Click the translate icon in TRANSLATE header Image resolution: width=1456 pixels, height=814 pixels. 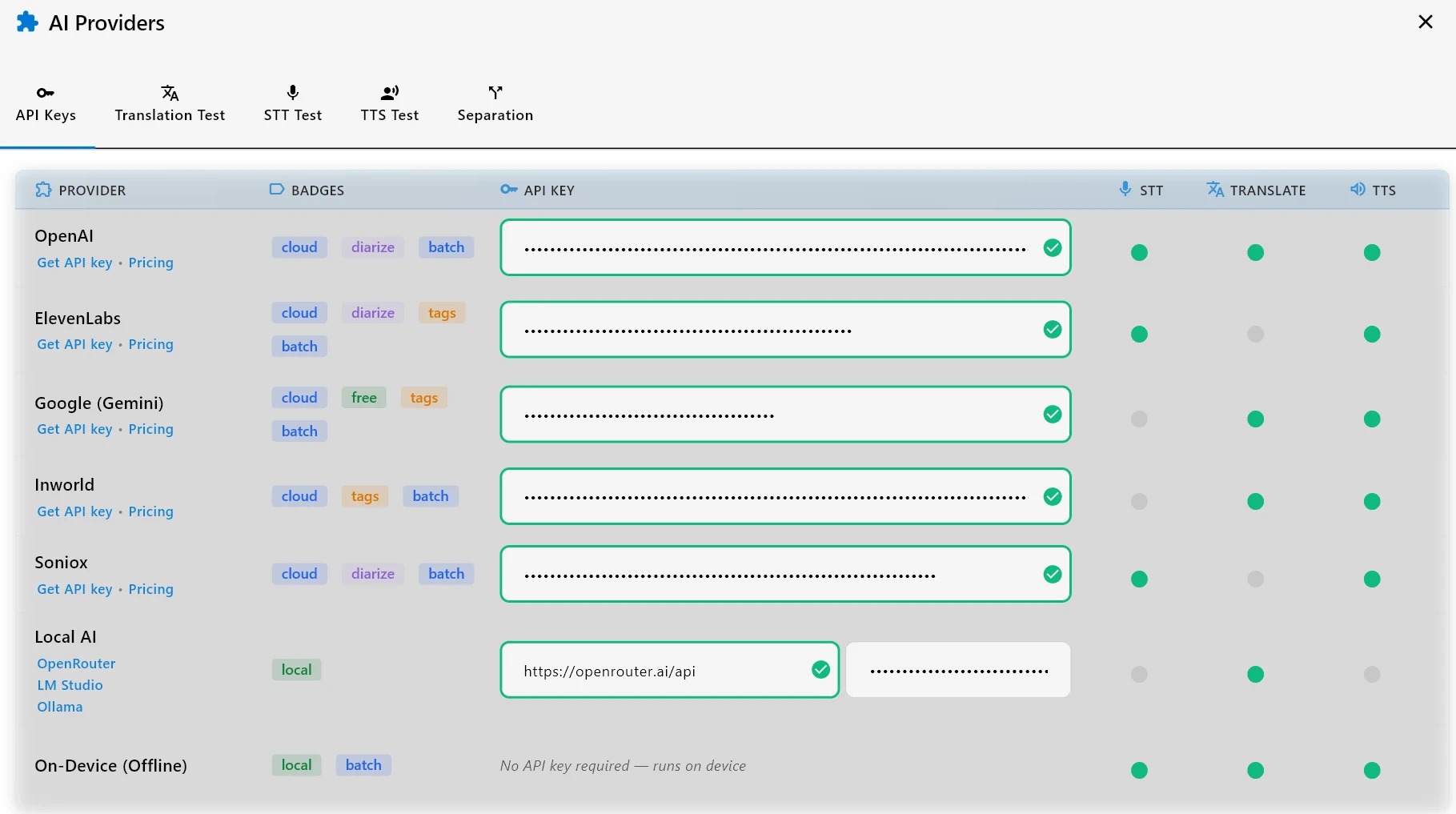point(1215,189)
